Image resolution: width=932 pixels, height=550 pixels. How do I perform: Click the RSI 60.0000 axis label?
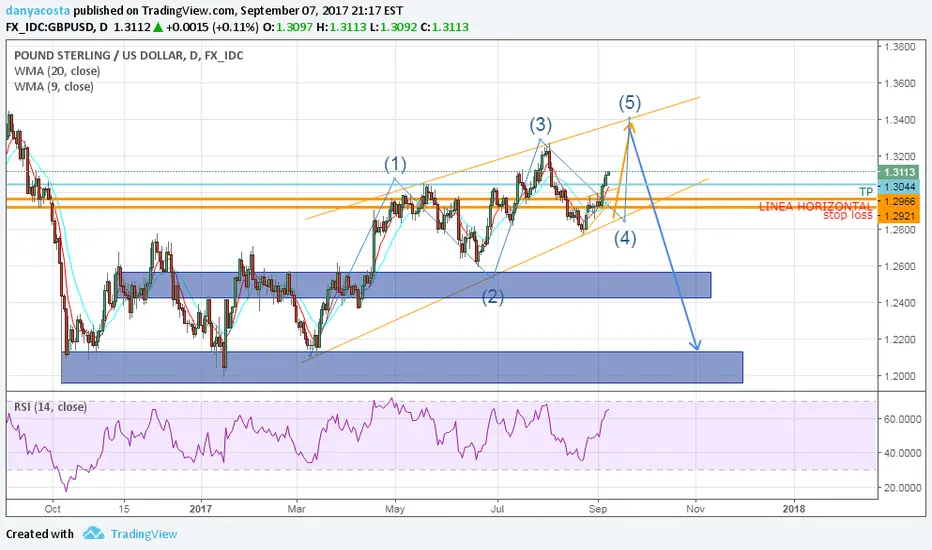(902, 419)
